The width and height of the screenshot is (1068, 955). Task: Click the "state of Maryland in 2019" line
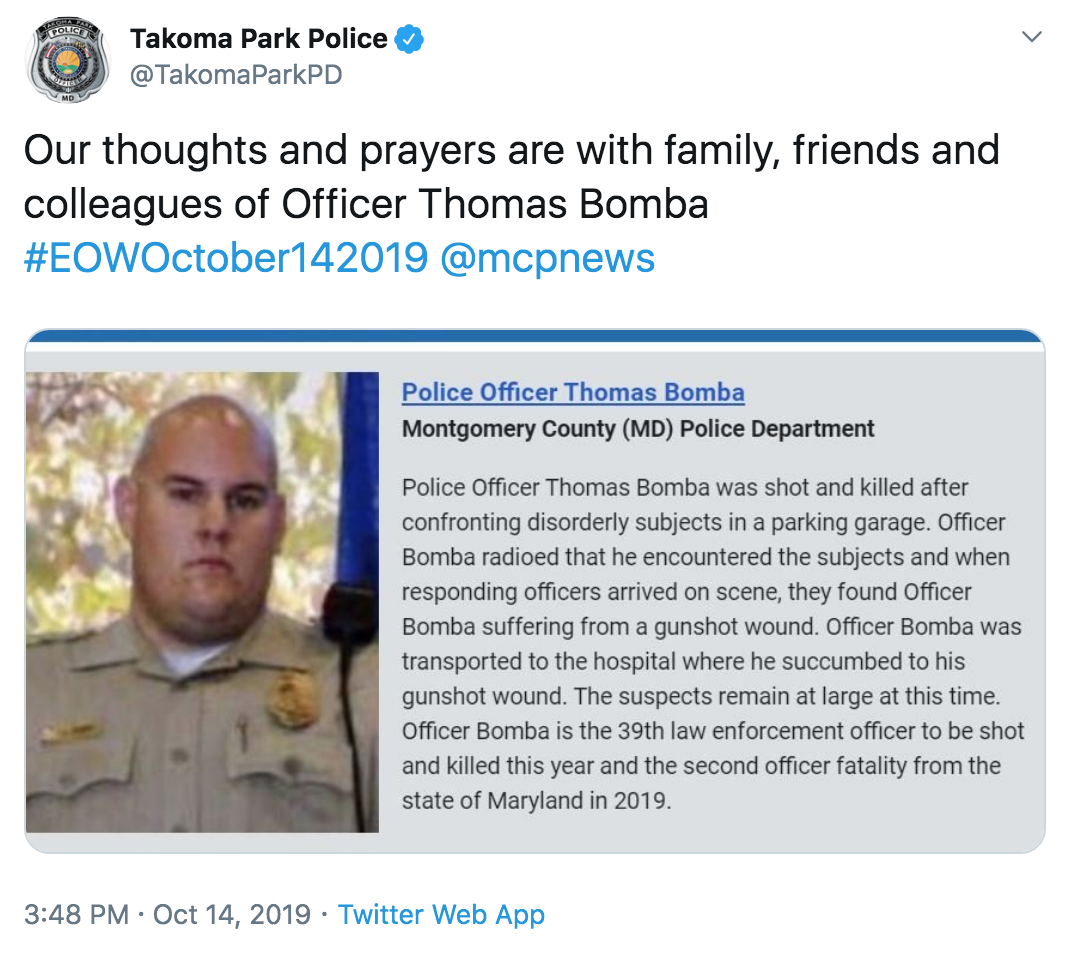536,800
